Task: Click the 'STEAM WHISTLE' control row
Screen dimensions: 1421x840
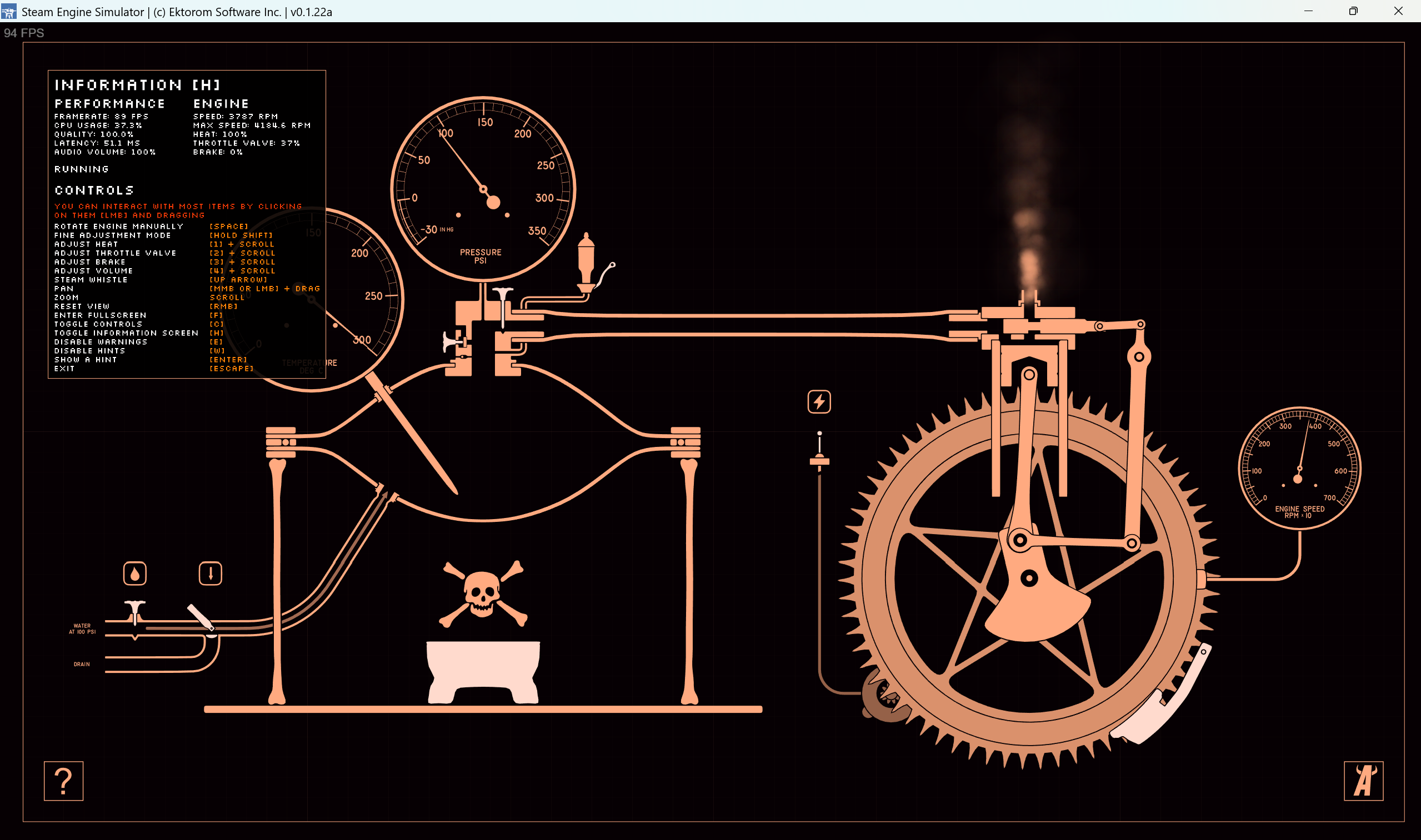Action: [161, 280]
